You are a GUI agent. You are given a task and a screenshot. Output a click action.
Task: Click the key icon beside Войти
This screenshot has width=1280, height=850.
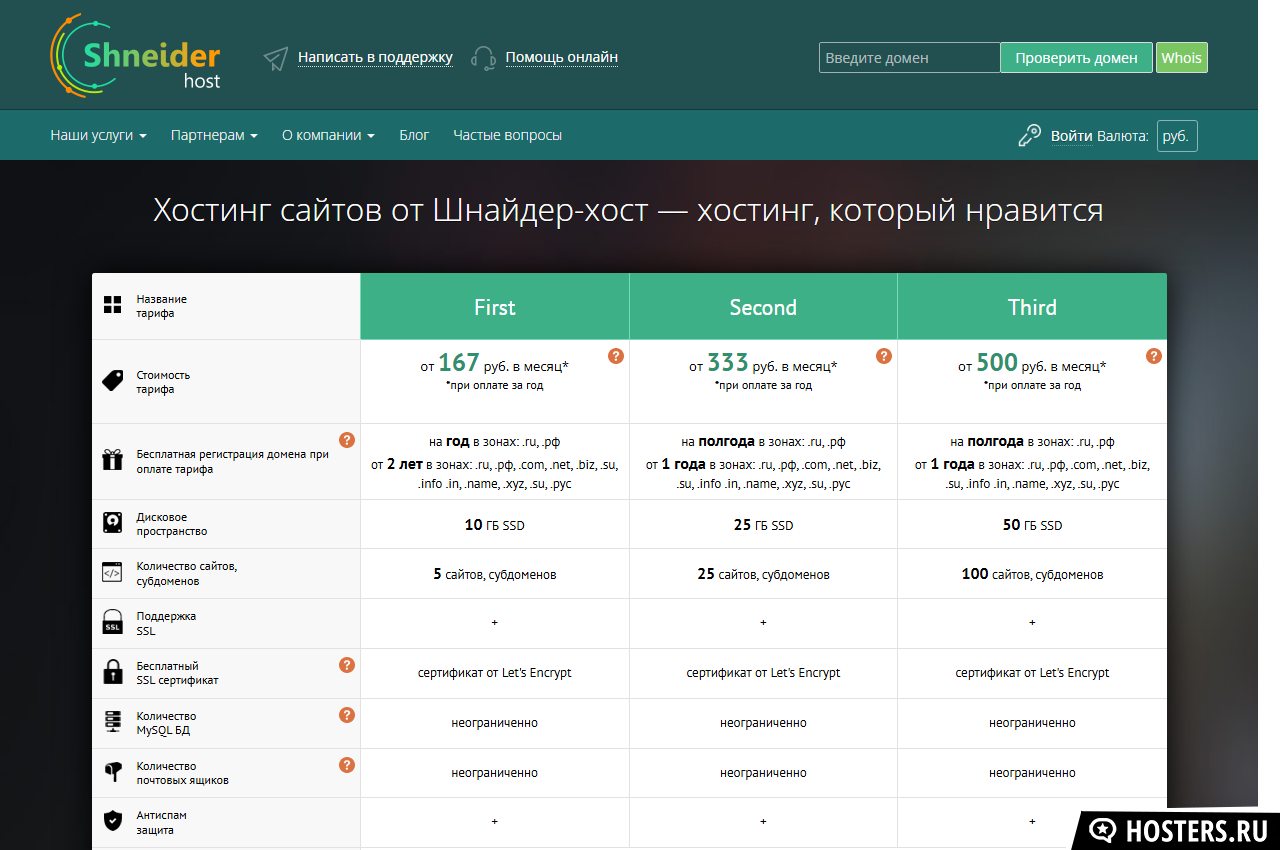coord(1029,136)
